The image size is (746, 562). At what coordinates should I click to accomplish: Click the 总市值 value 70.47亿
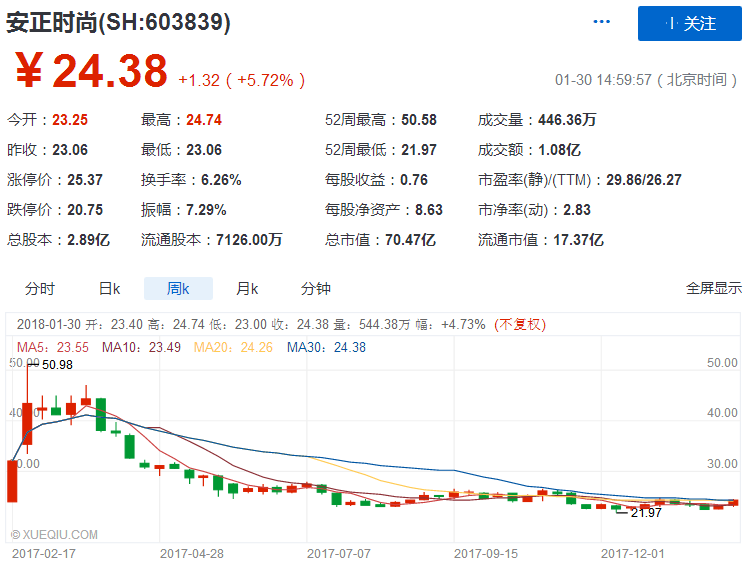coord(410,240)
